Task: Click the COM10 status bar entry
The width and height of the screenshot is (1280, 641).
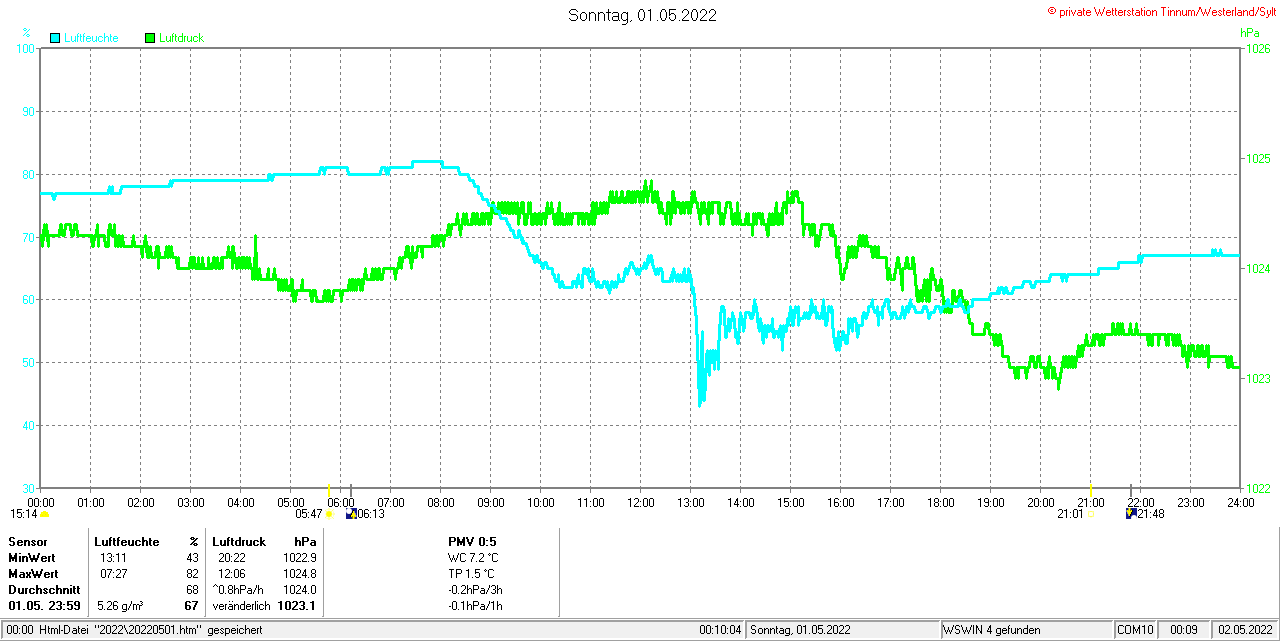Action: [1136, 630]
